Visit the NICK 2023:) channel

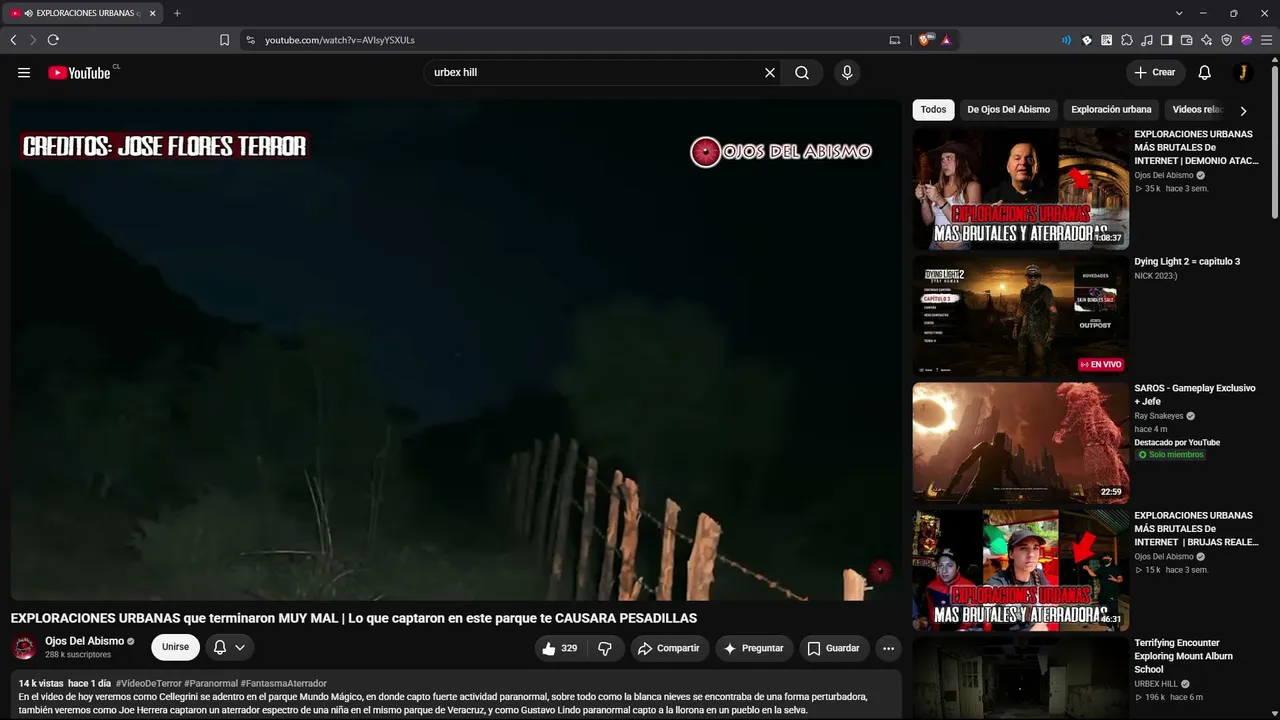[x=1156, y=276]
